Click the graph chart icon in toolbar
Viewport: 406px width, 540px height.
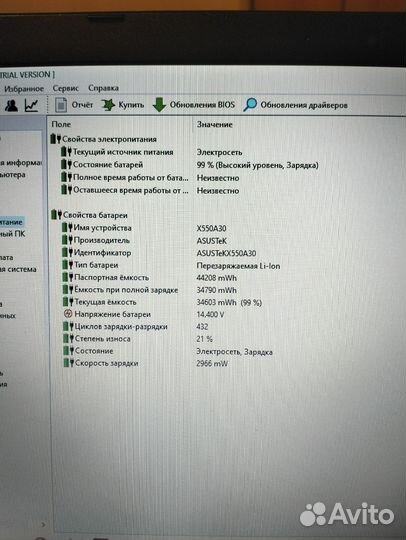tap(31, 105)
